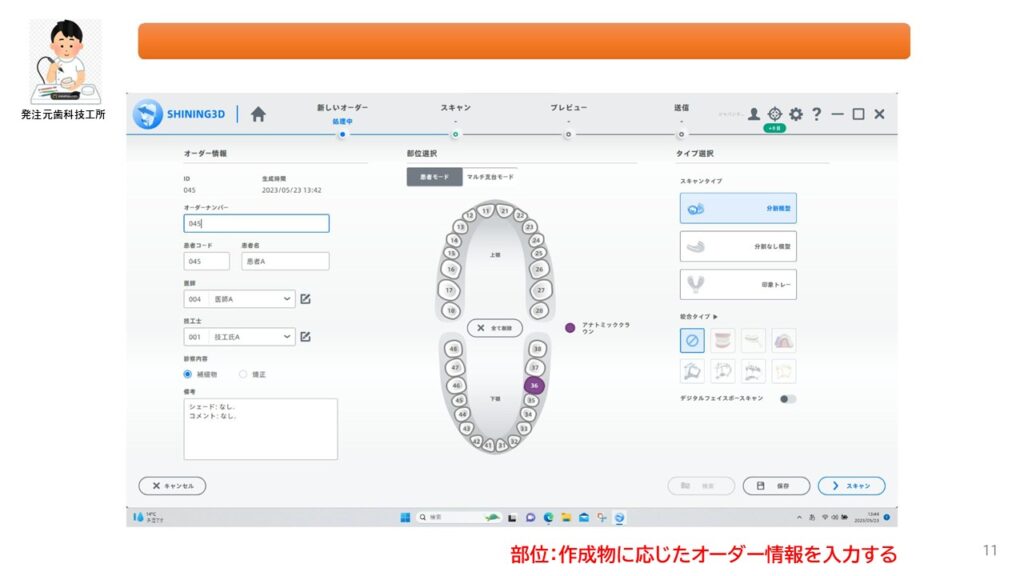Switch to the マルチ支台モード tab
Viewport: 1024px width, 576px height.
tap(490, 177)
